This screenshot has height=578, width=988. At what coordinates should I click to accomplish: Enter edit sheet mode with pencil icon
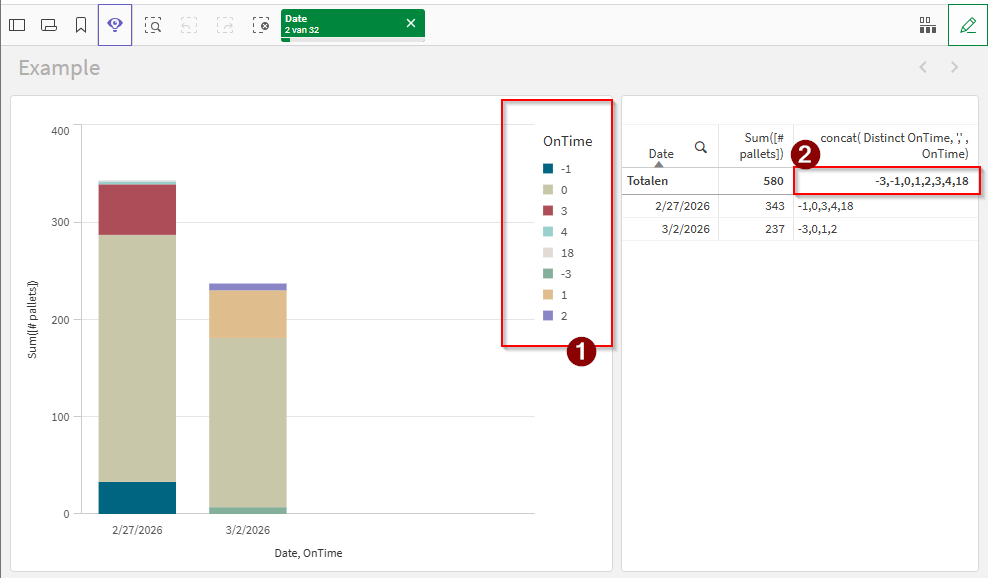point(968,25)
